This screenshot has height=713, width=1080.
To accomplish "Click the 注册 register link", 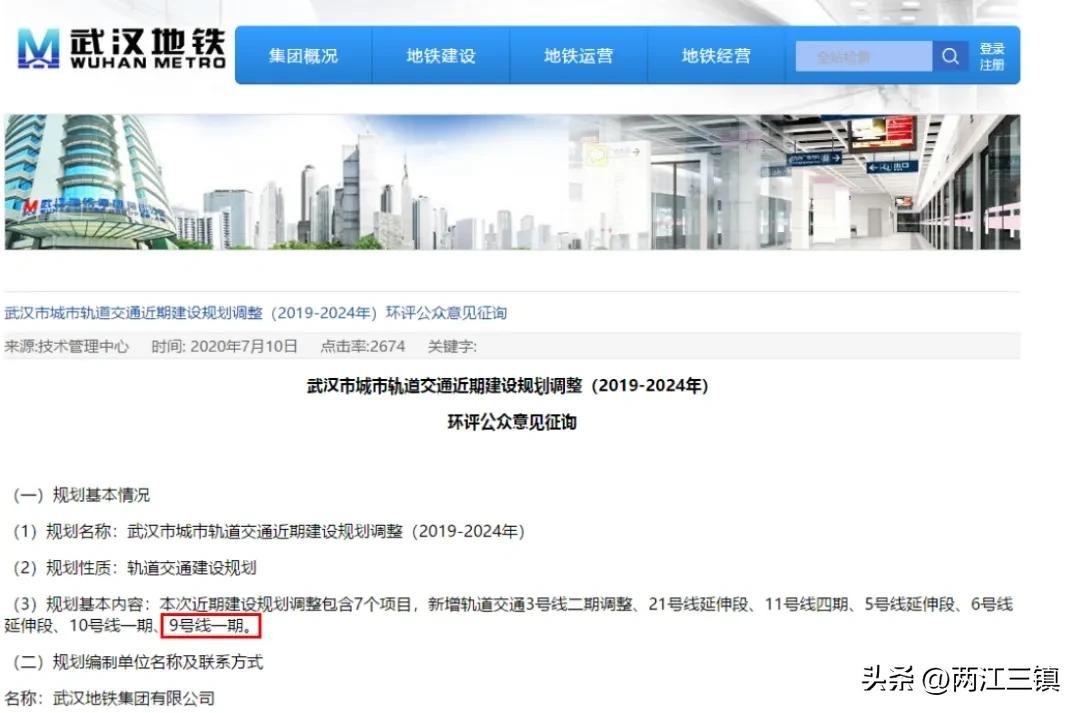I will click(992, 65).
